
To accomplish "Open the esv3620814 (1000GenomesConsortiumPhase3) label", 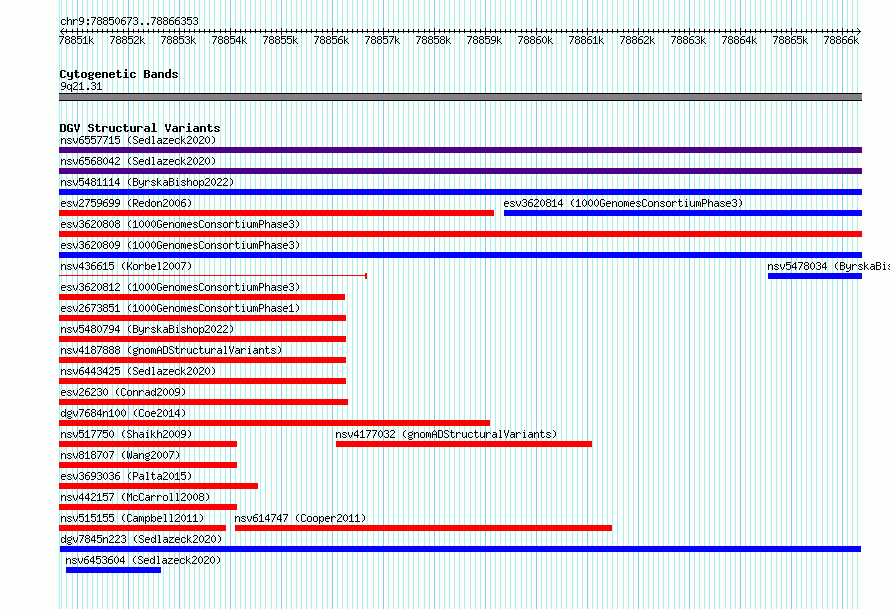I will (x=623, y=203).
